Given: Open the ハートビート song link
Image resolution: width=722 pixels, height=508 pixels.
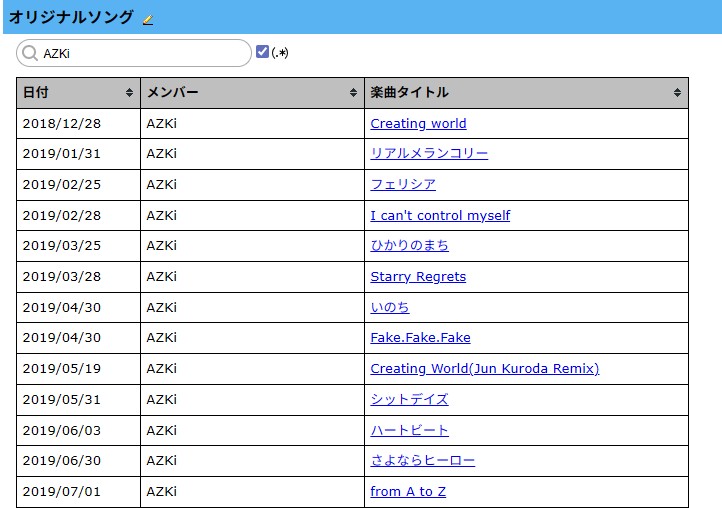Looking at the screenshot, I should pyautogui.click(x=409, y=430).
